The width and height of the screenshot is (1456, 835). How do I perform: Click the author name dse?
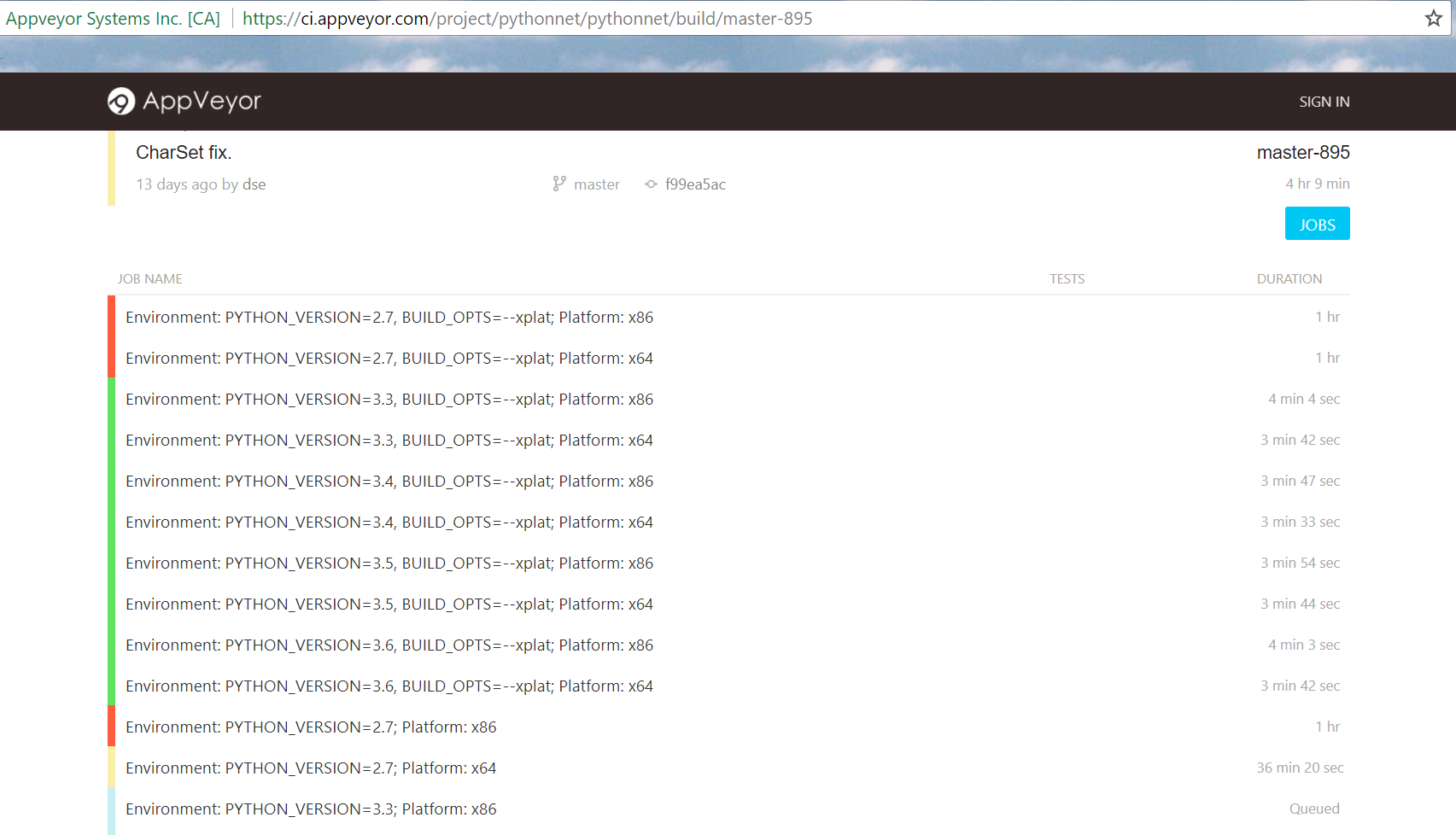[x=254, y=184]
